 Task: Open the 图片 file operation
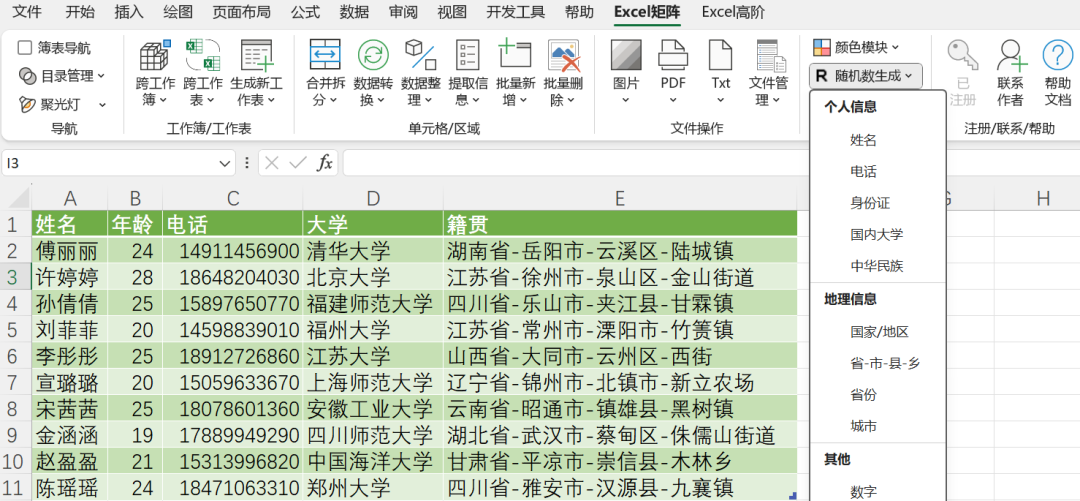click(626, 73)
